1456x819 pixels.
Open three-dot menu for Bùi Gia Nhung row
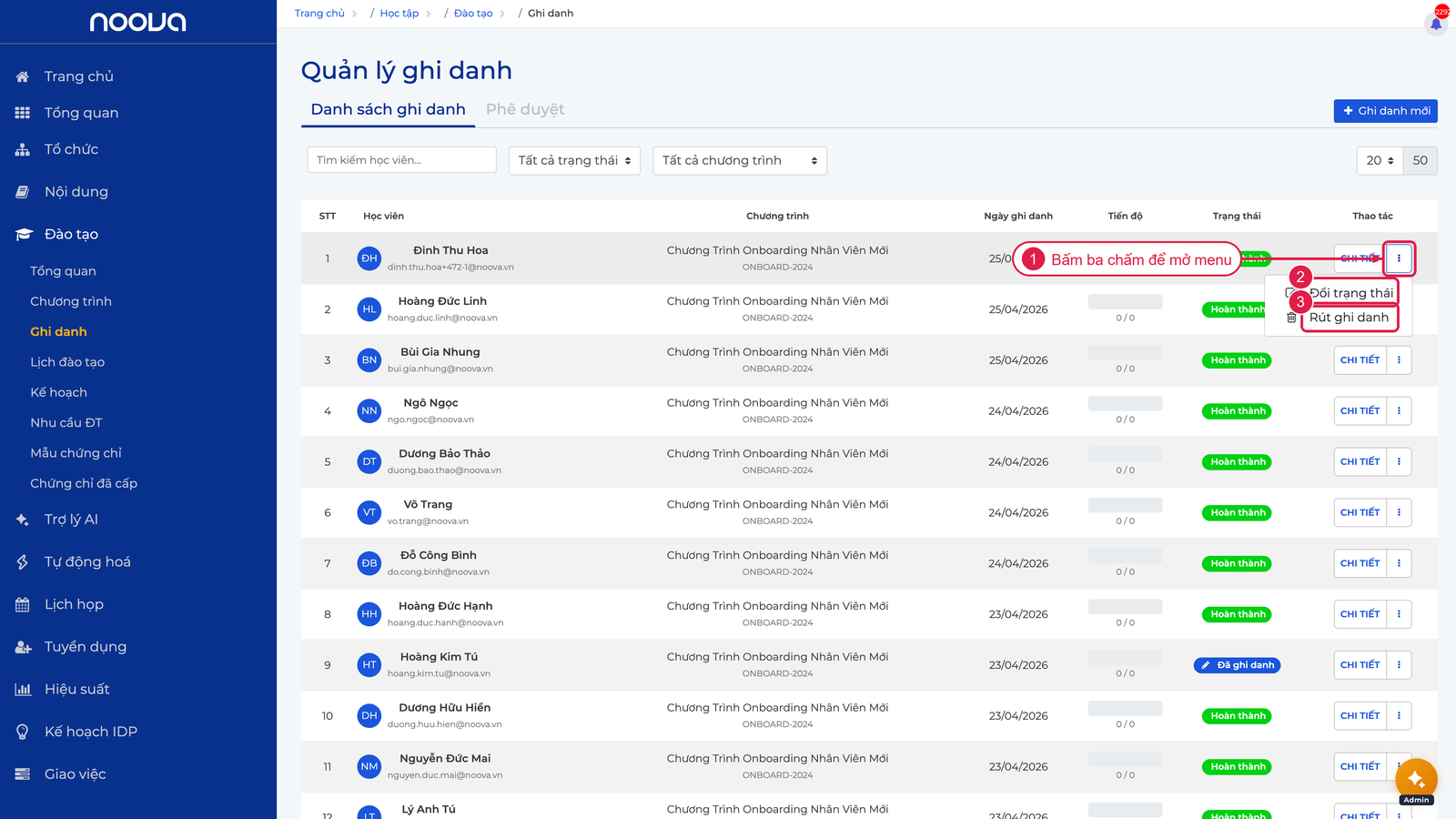point(1399,360)
